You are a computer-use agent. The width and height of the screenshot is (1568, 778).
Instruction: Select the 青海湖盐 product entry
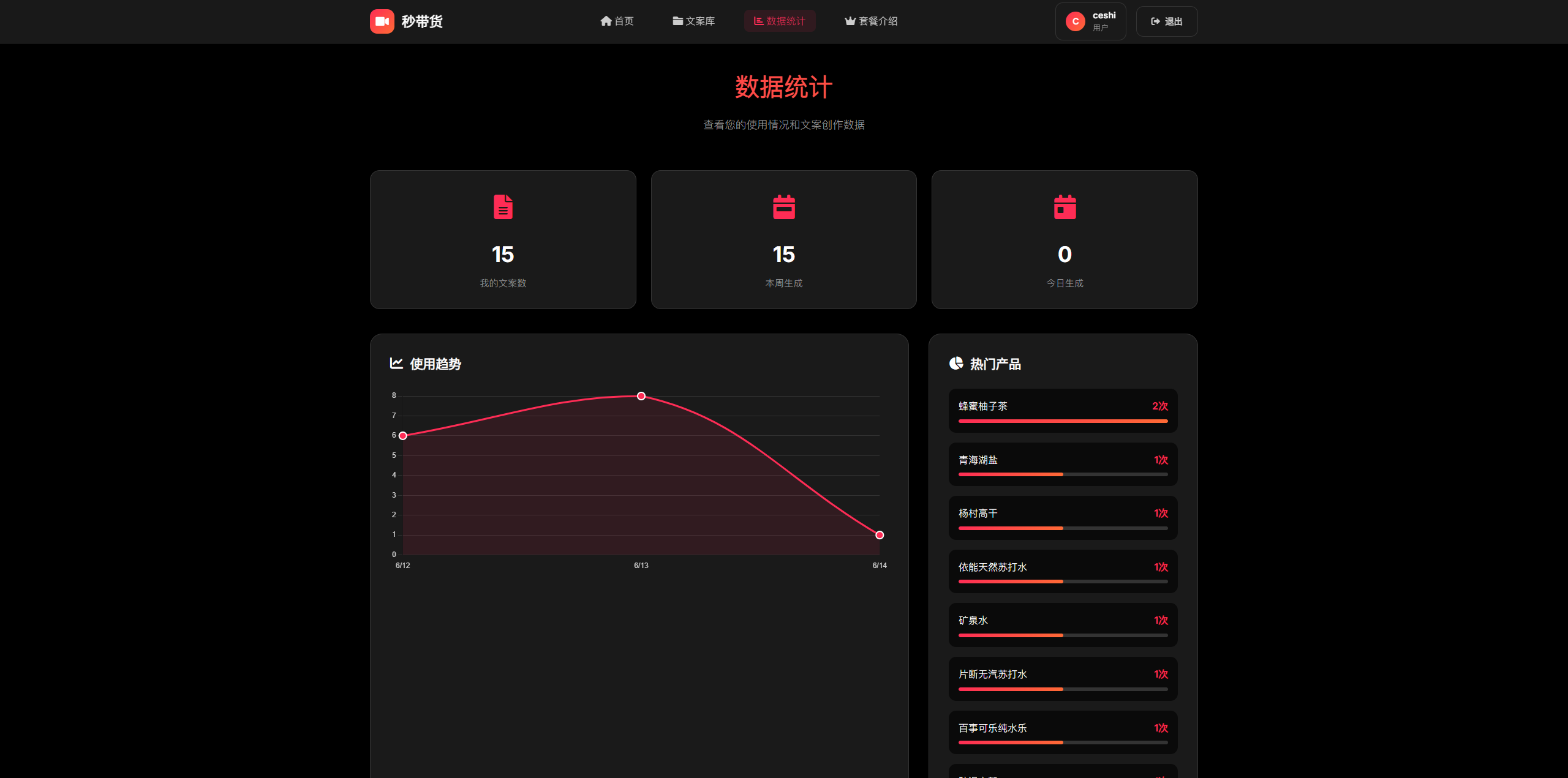(x=1063, y=464)
